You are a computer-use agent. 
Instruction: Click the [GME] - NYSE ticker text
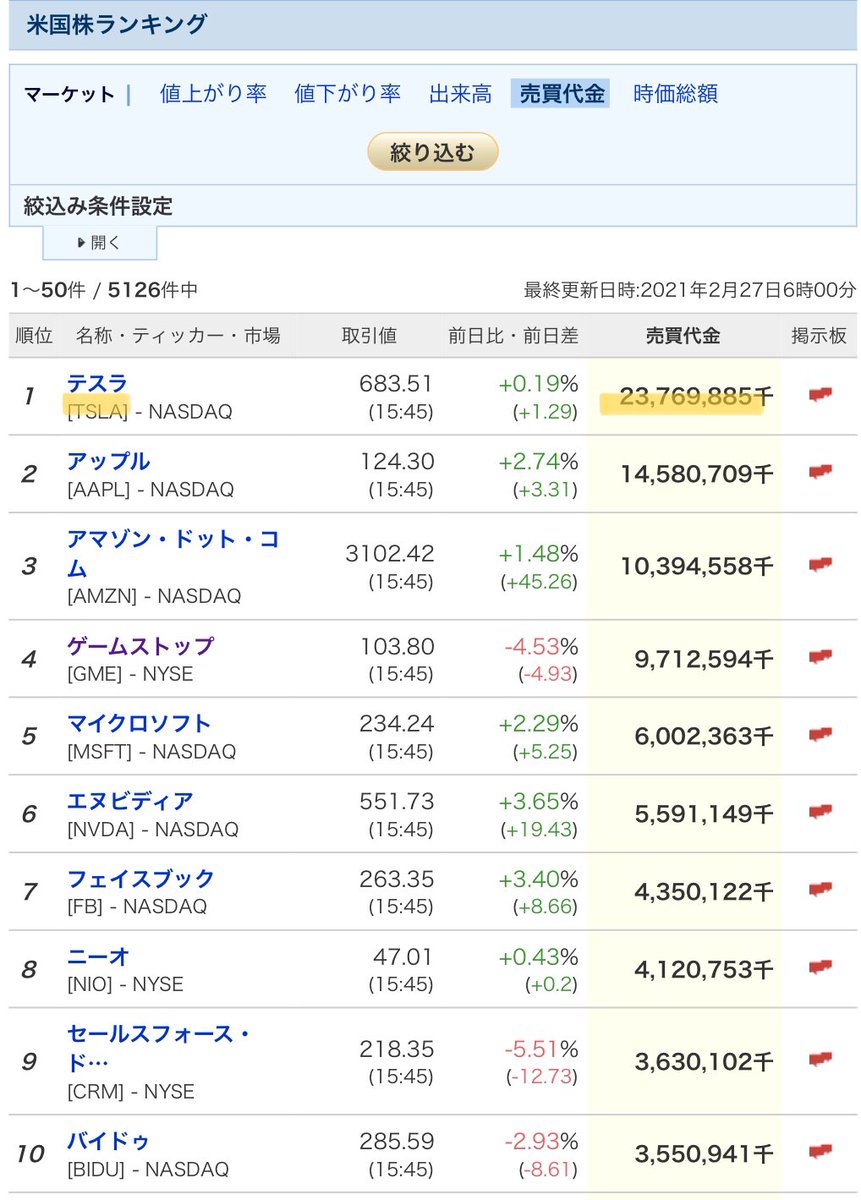click(x=130, y=674)
